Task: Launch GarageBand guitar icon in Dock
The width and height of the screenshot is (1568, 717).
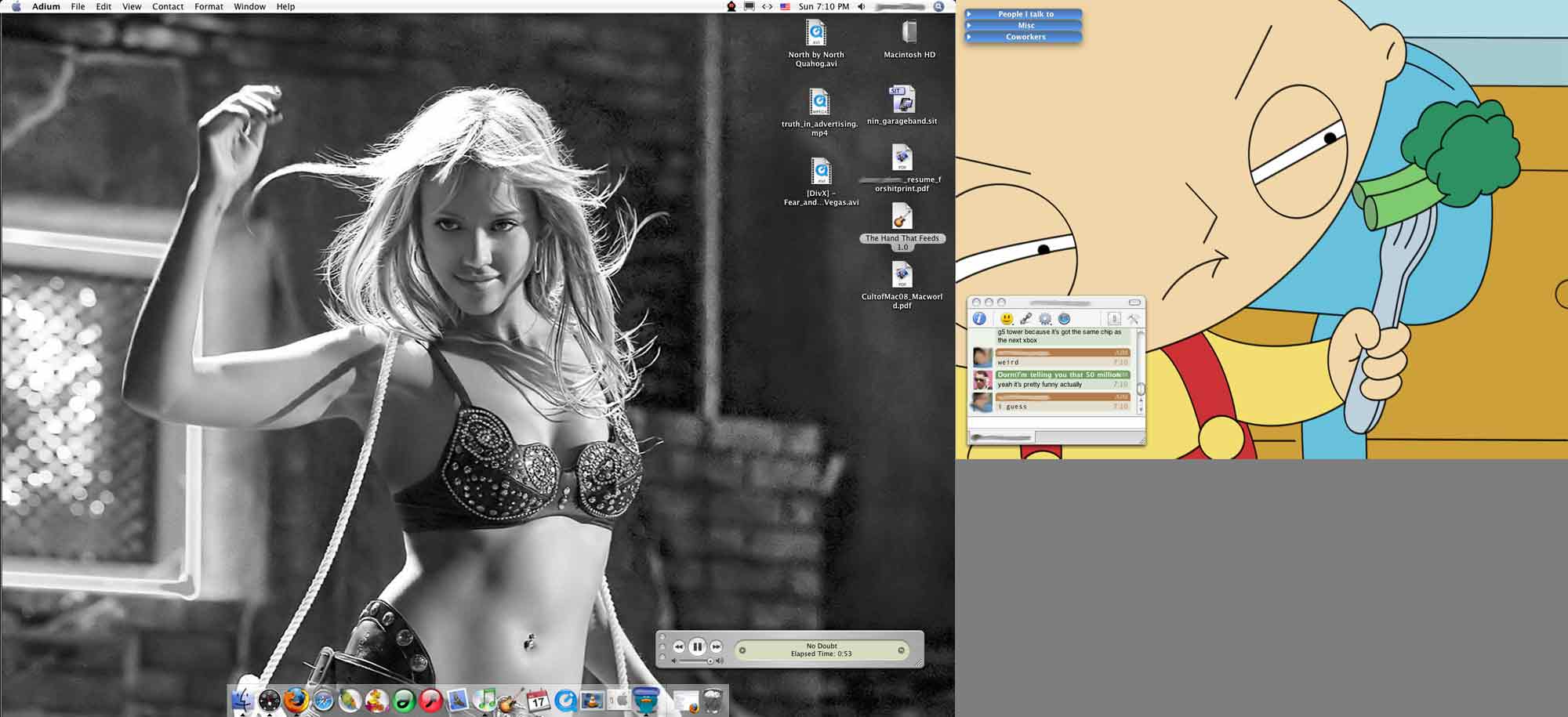Action: [511, 700]
